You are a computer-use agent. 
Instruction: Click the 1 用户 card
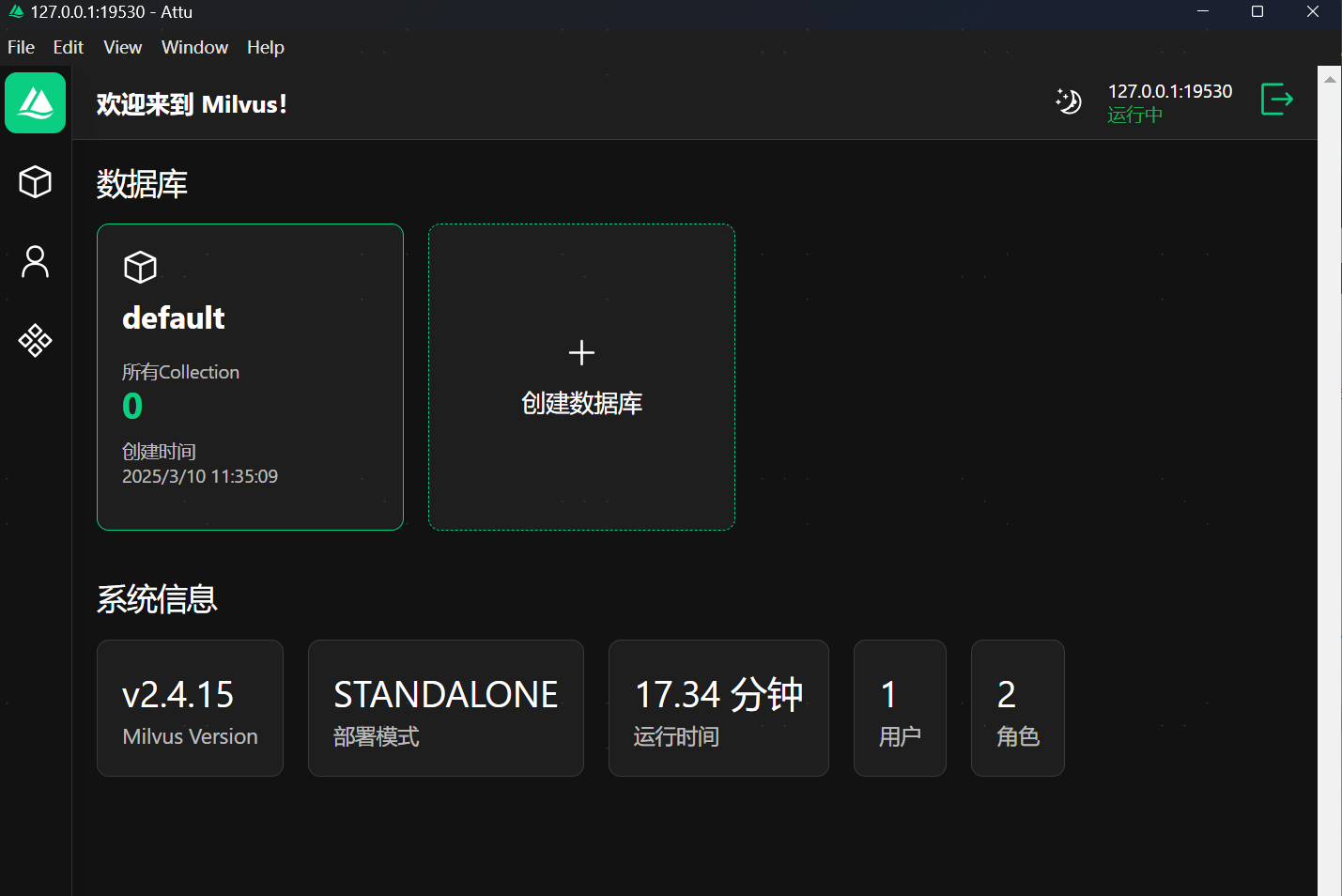tap(900, 708)
